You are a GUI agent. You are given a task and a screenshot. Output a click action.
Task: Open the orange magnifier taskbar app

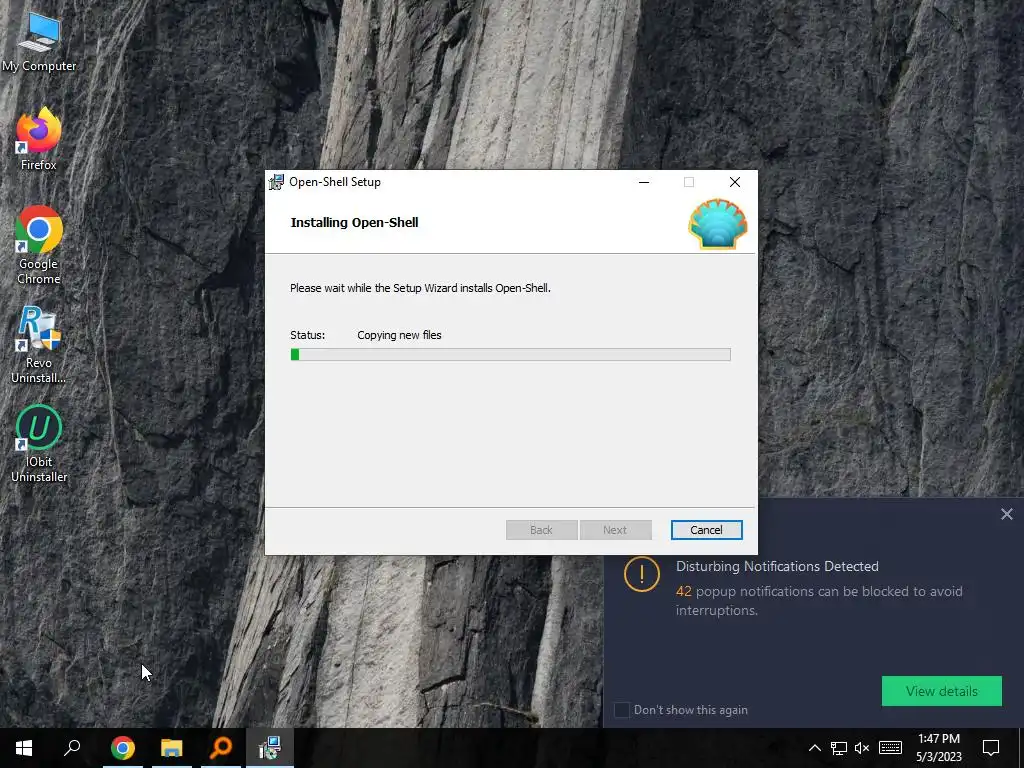[x=221, y=748]
